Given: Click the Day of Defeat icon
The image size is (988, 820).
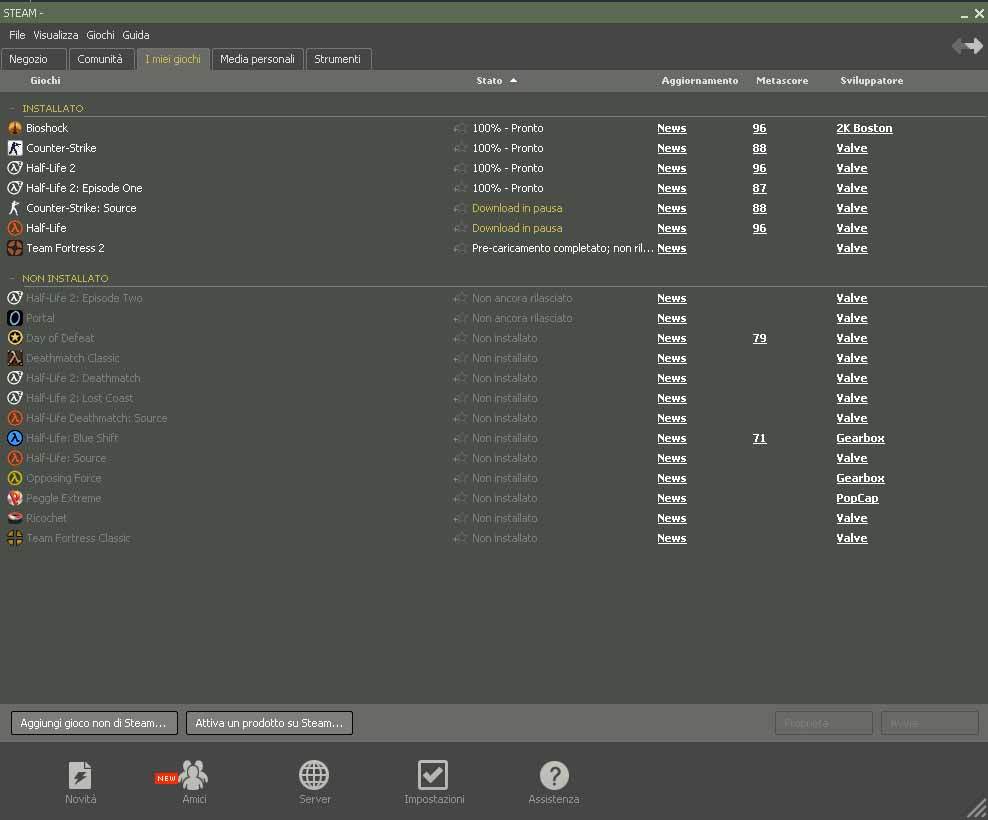Looking at the screenshot, I should click(x=14, y=338).
